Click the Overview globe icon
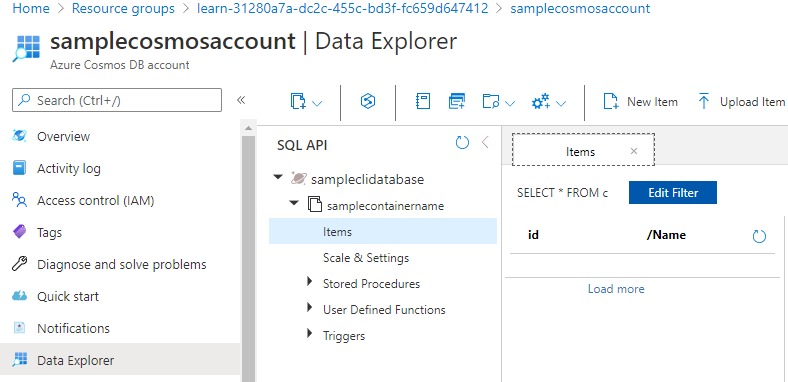The height and width of the screenshot is (382, 788). click(19, 136)
